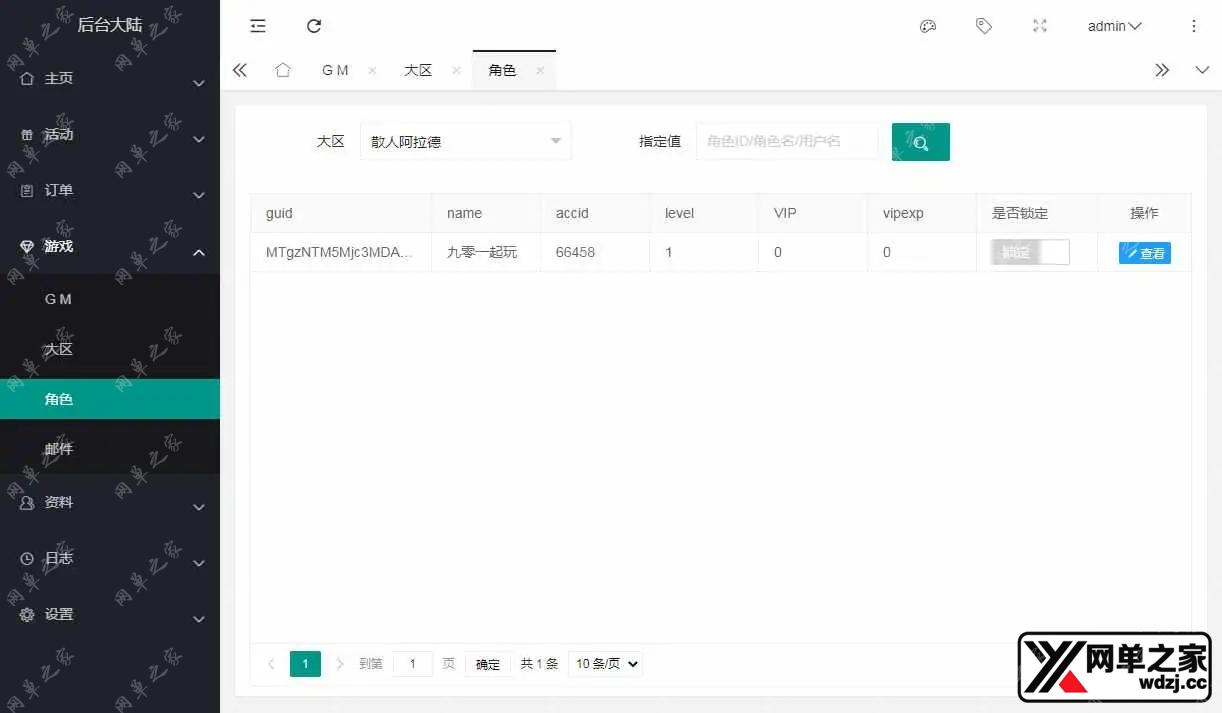This screenshot has height=713, width=1222.
Task: Open the GM submenu item in sidebar
Action: tap(110, 299)
